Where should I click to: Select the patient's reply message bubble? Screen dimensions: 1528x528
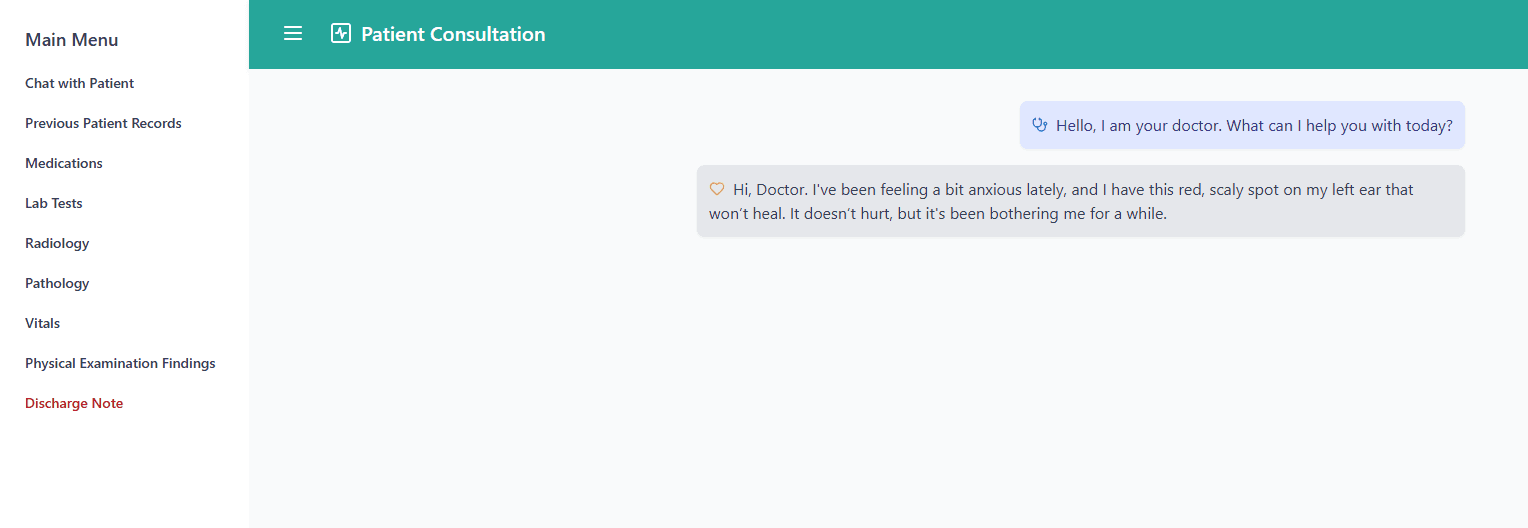1081,201
